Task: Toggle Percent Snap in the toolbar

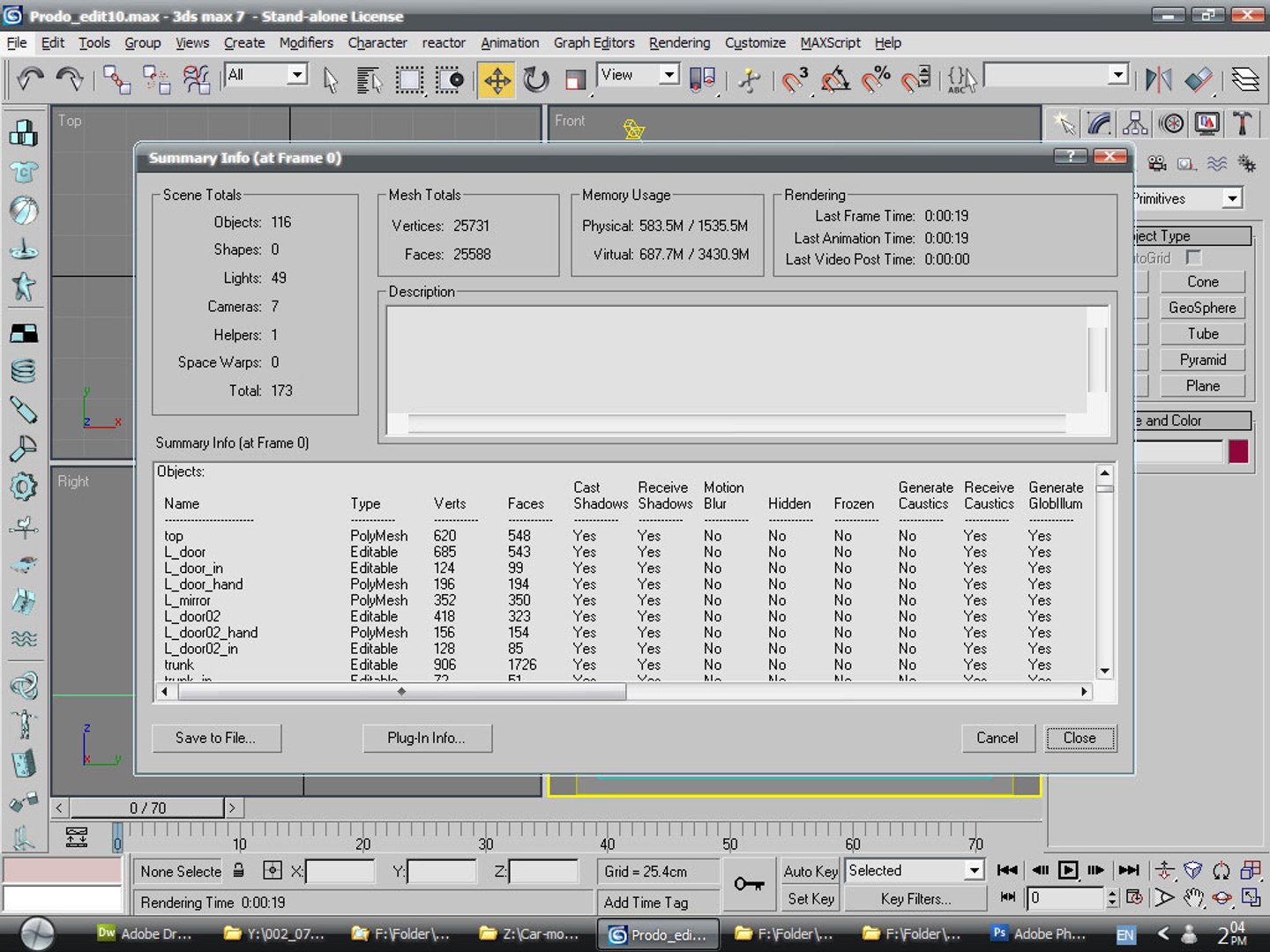Action: pos(876,79)
